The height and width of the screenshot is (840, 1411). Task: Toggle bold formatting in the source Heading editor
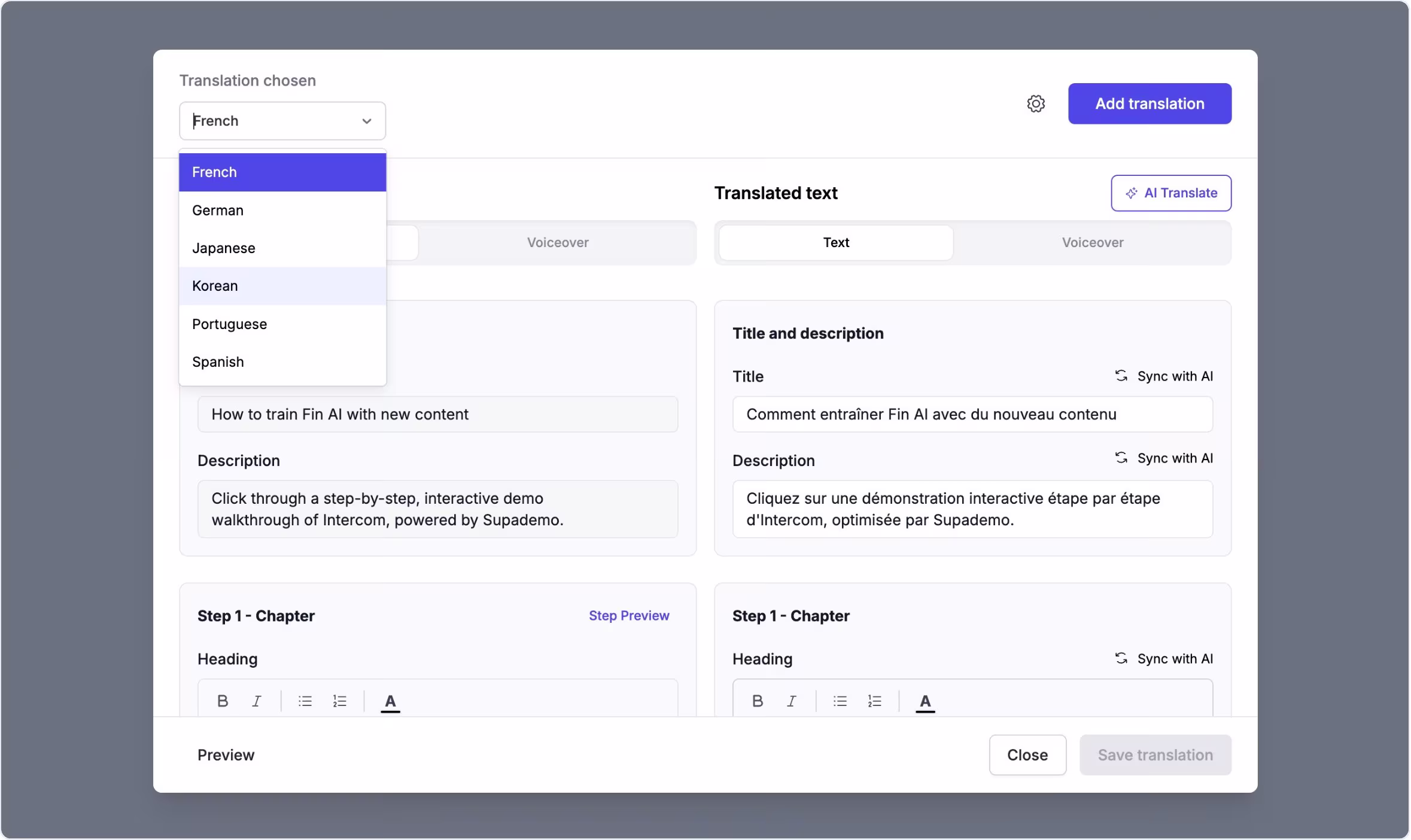(x=223, y=700)
